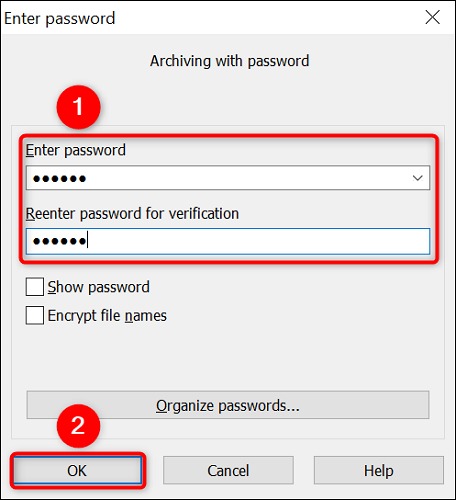
Task: Tick the Encrypt file names checkbox square
Action: (35, 315)
